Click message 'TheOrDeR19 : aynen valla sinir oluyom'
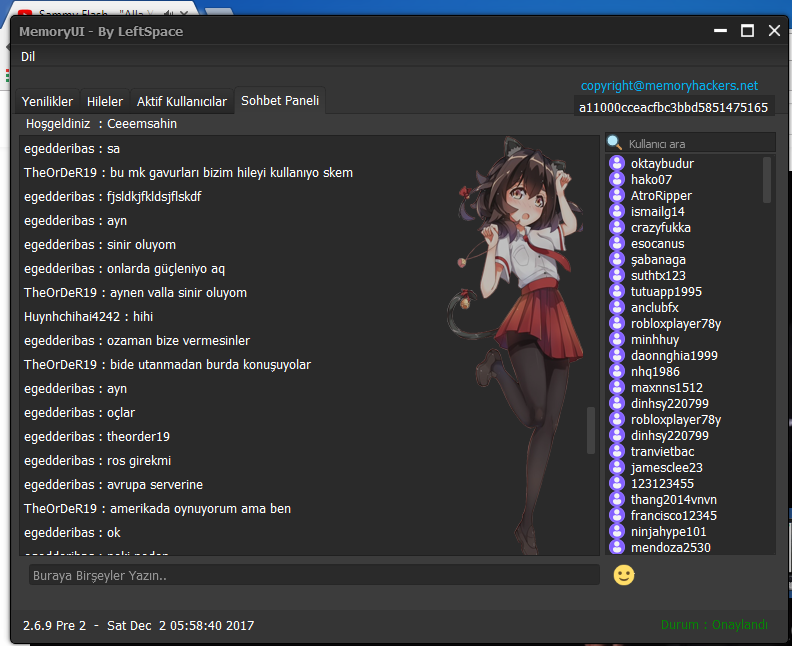Viewport: 792px width, 646px height. (135, 292)
